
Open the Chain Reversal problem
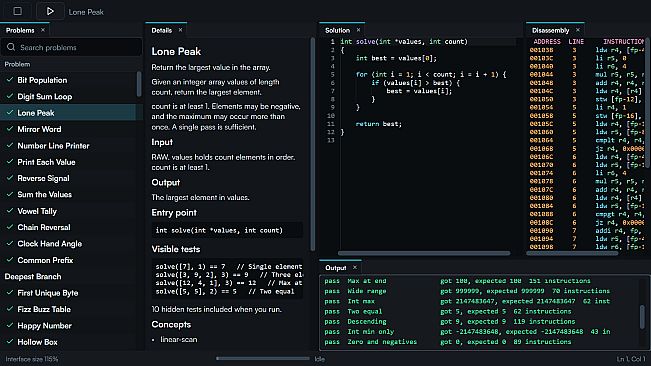[x=69, y=227]
